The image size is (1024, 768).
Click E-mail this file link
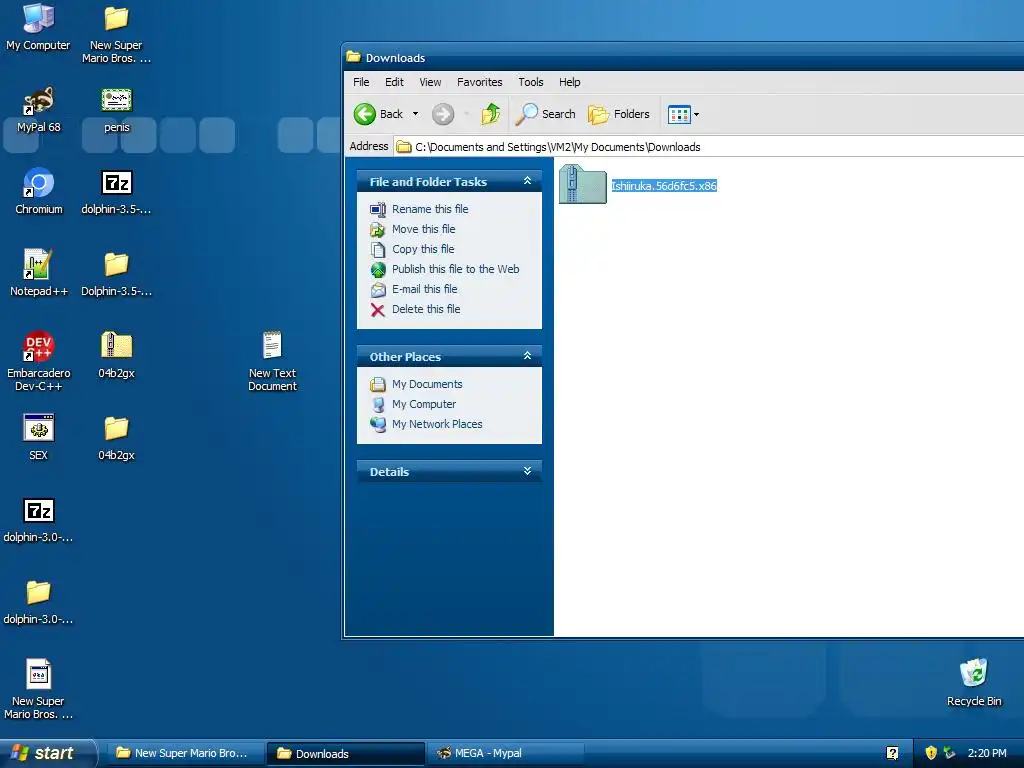(424, 289)
